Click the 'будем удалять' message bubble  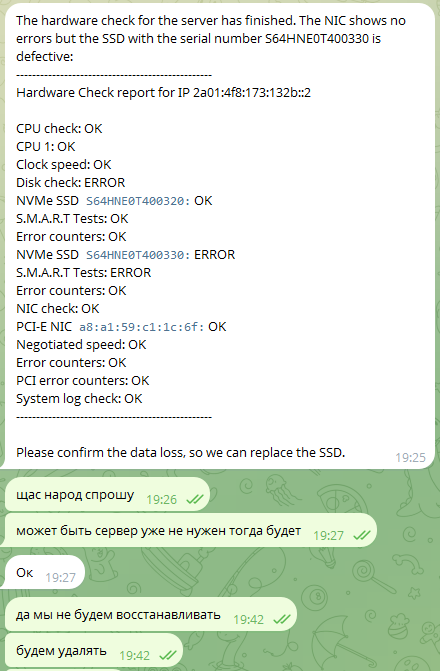pos(94,650)
